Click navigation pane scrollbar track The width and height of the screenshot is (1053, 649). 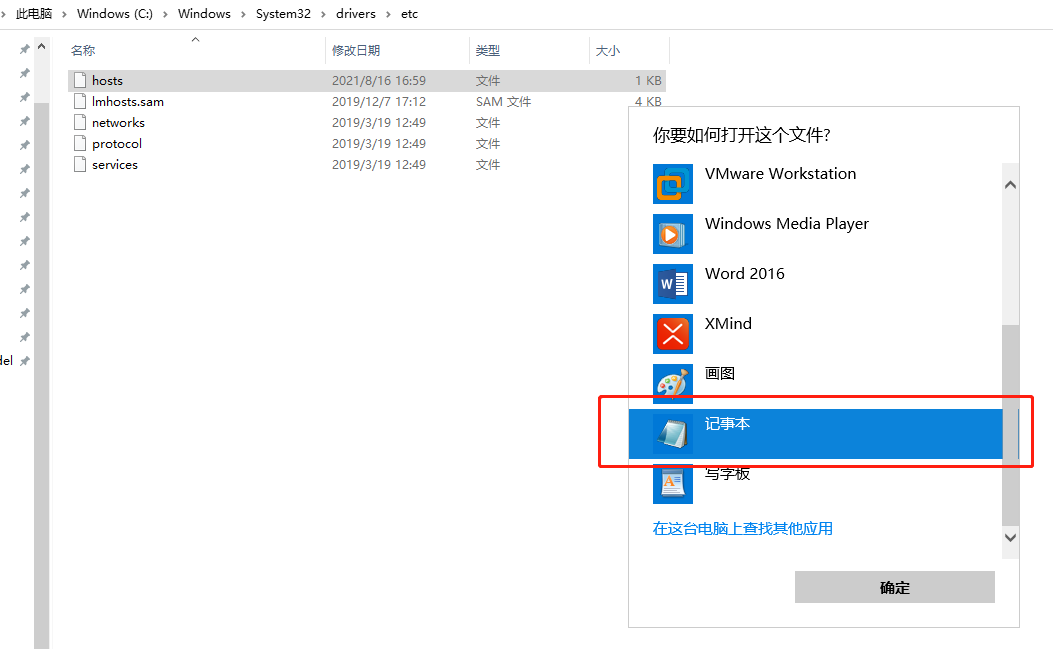coord(42,376)
